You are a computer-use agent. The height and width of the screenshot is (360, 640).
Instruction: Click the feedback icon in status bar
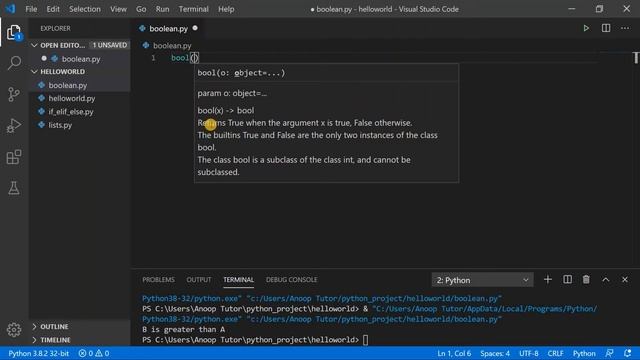[x=609, y=353]
